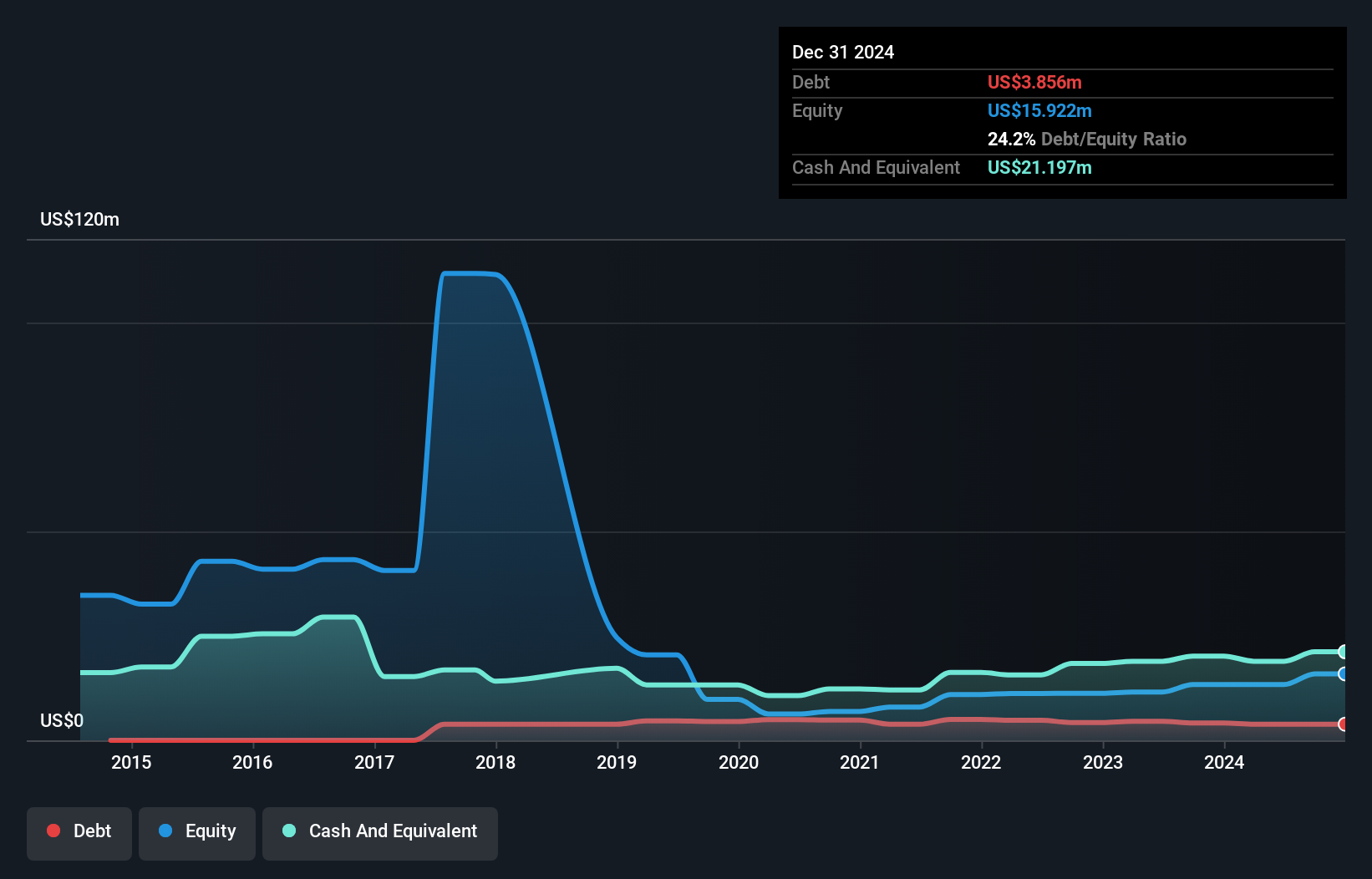This screenshot has height=879, width=1372.
Task: Click the Debt row label in tooltip
Action: pos(810,83)
